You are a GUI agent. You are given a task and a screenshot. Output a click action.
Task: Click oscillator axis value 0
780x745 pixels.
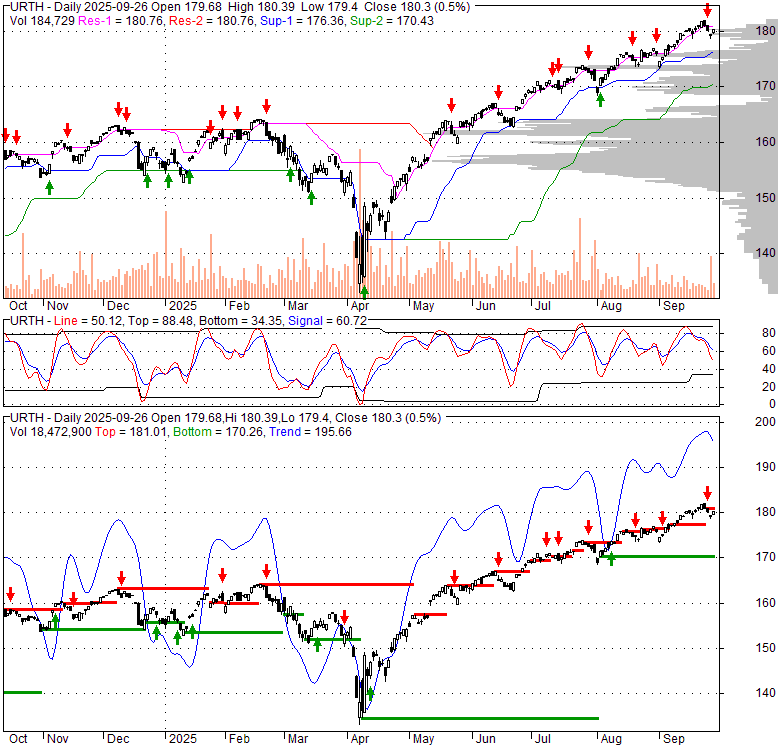(x=772, y=404)
